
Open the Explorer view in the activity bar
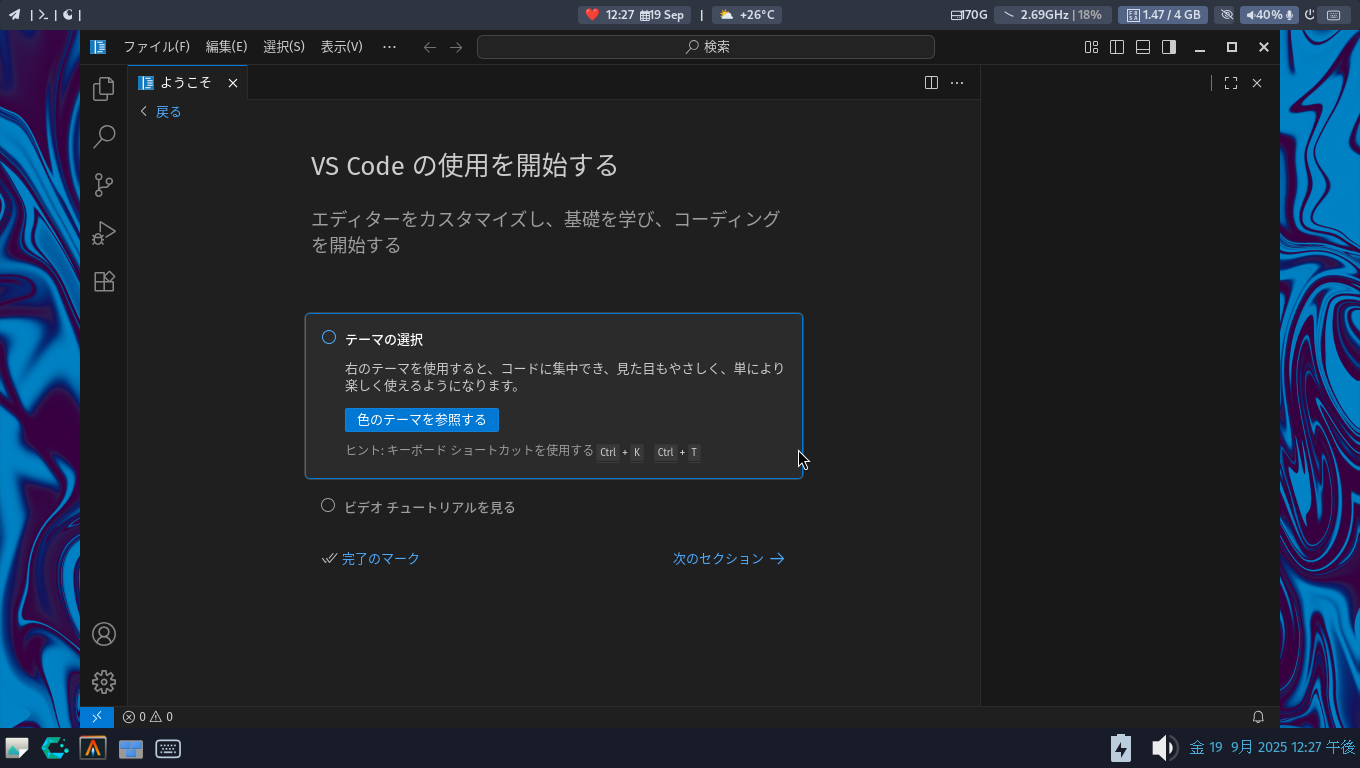click(103, 89)
